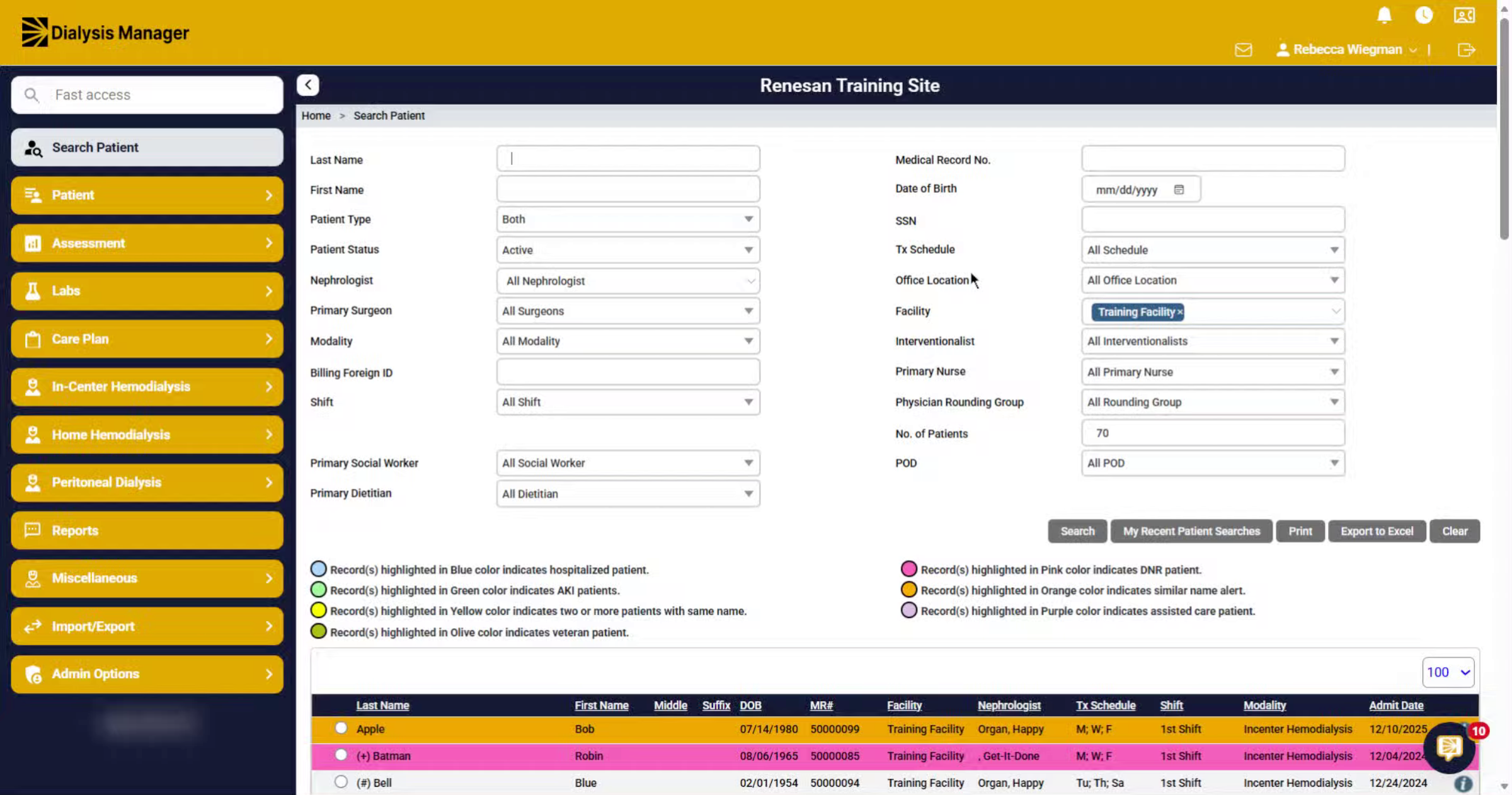Click the pink DNR patient legend circle
The height and width of the screenshot is (795, 1512).
coord(908,569)
